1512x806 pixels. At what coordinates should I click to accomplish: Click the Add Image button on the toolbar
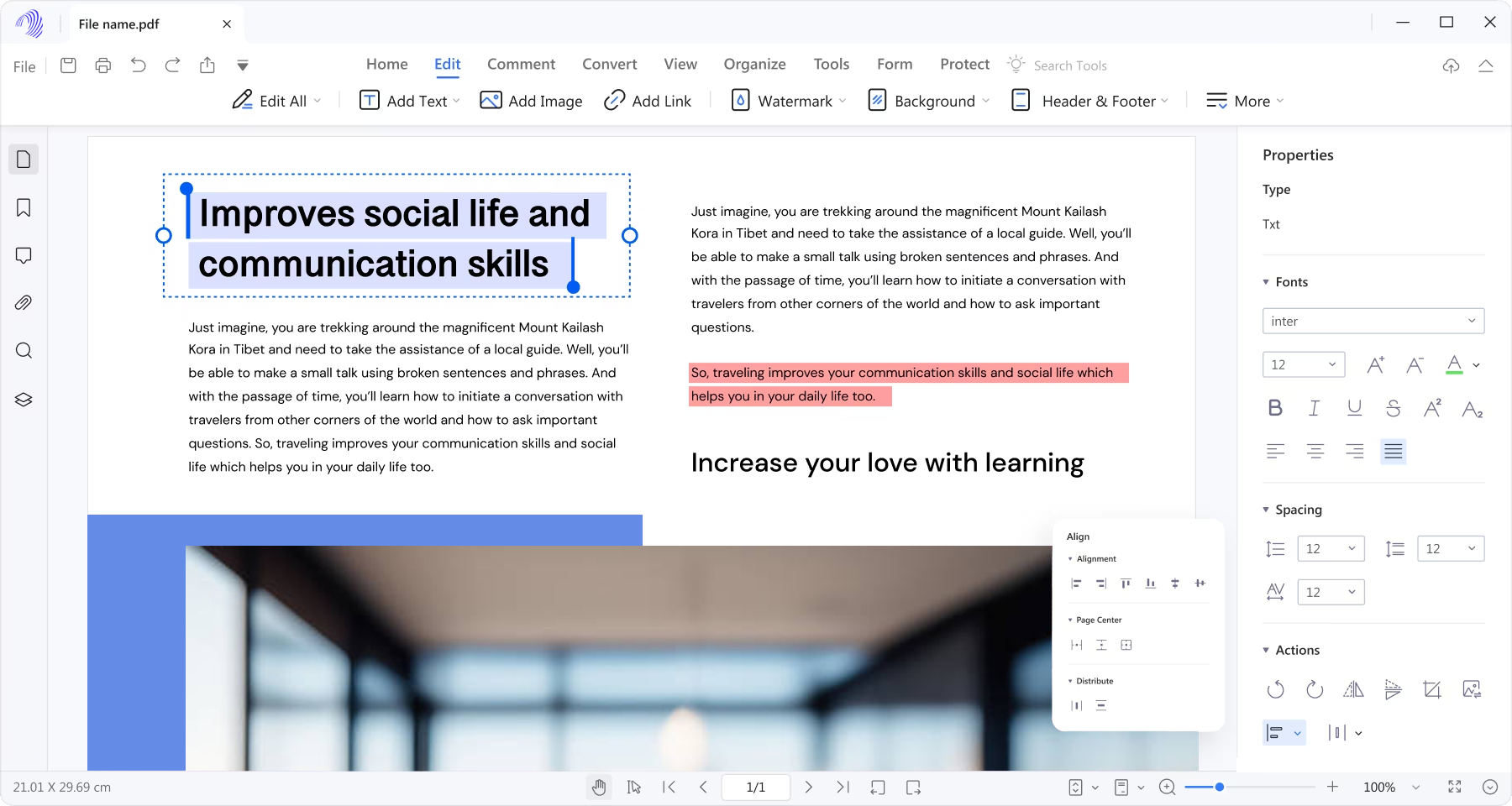pyautogui.click(x=531, y=101)
